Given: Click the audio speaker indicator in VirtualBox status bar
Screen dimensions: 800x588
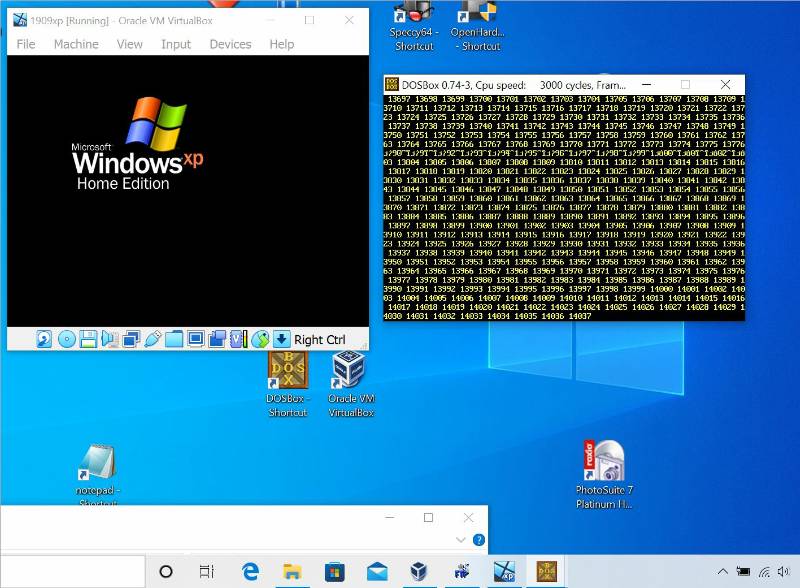Looking at the screenshot, I should coord(109,339).
